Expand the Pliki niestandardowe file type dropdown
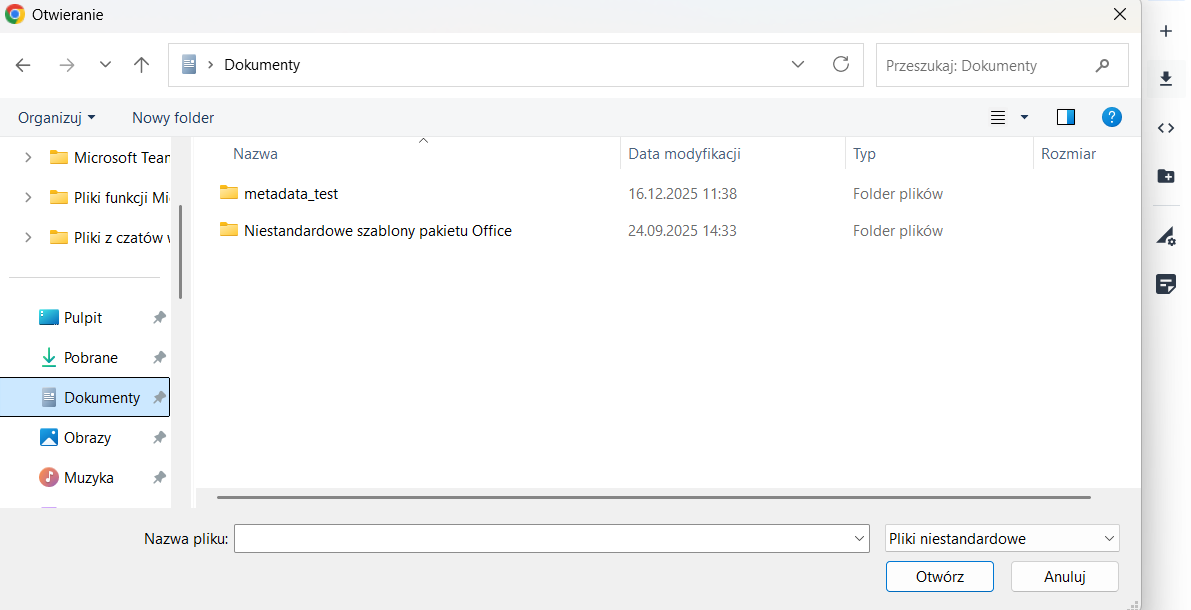Image resolution: width=1191 pixels, height=610 pixels. coord(1109,539)
